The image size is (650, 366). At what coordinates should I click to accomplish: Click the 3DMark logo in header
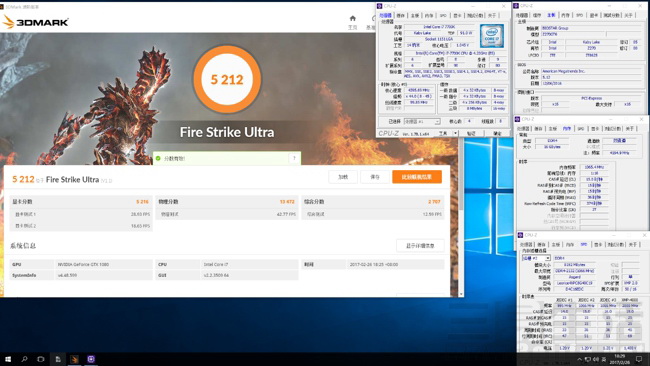(36, 22)
